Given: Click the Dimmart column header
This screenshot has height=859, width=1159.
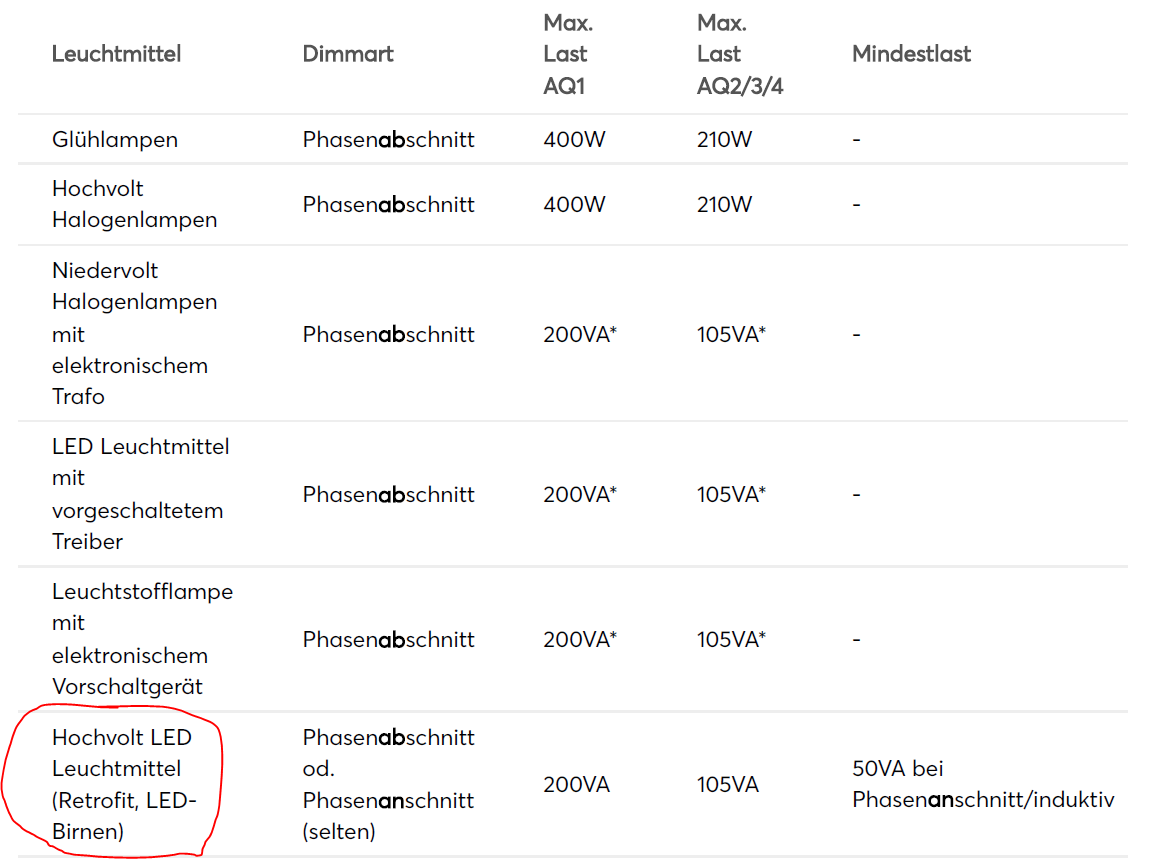Looking at the screenshot, I should tap(348, 54).
